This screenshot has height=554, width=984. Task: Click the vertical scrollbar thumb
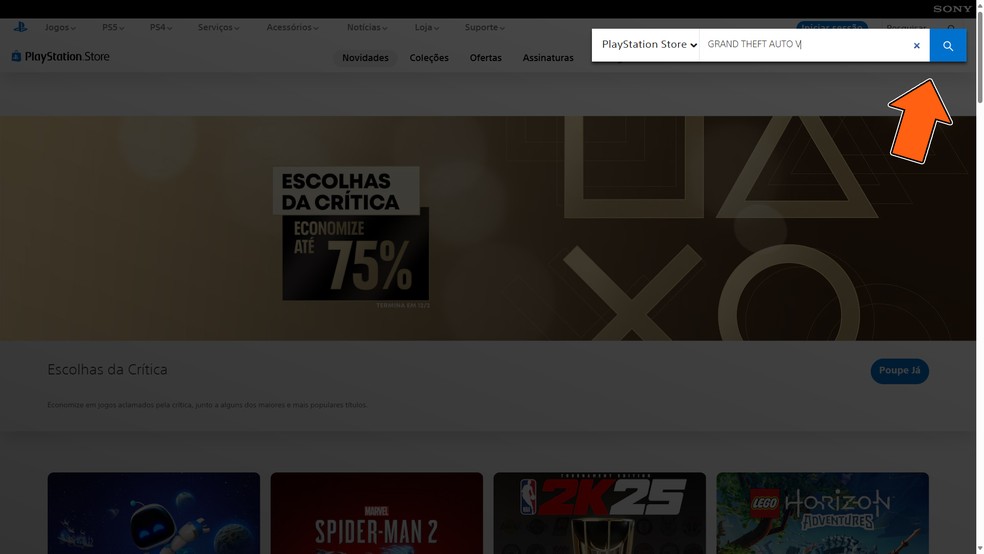tap(980, 56)
